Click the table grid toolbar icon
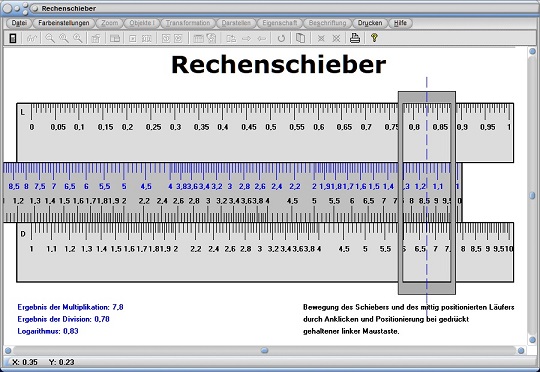540x372 pixels. pos(198,38)
